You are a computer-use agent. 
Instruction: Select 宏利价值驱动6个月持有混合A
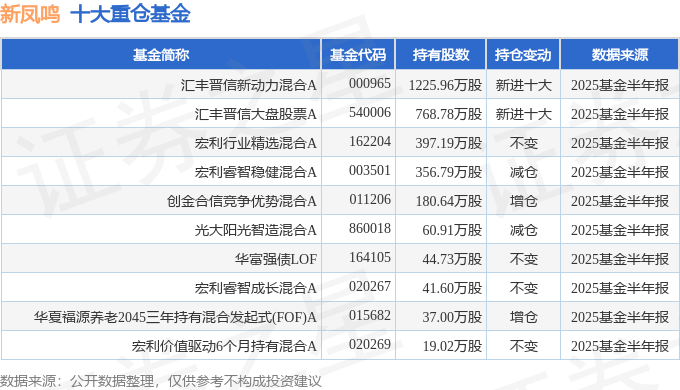point(224,346)
